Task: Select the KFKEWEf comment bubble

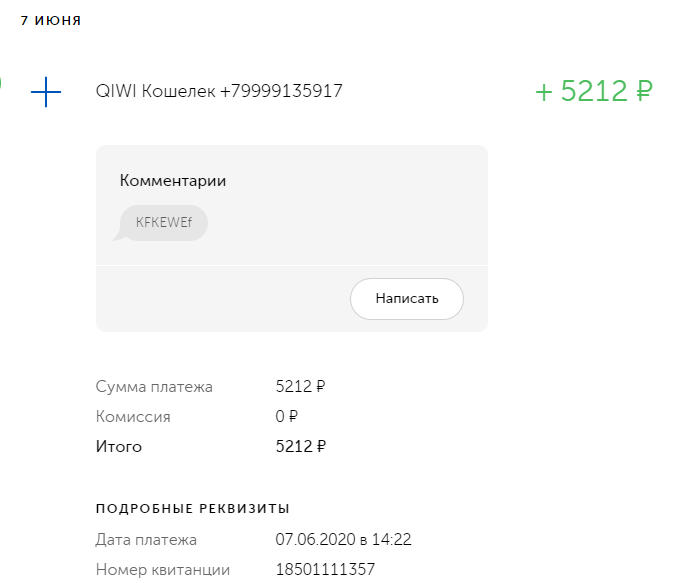Action: pos(163,223)
